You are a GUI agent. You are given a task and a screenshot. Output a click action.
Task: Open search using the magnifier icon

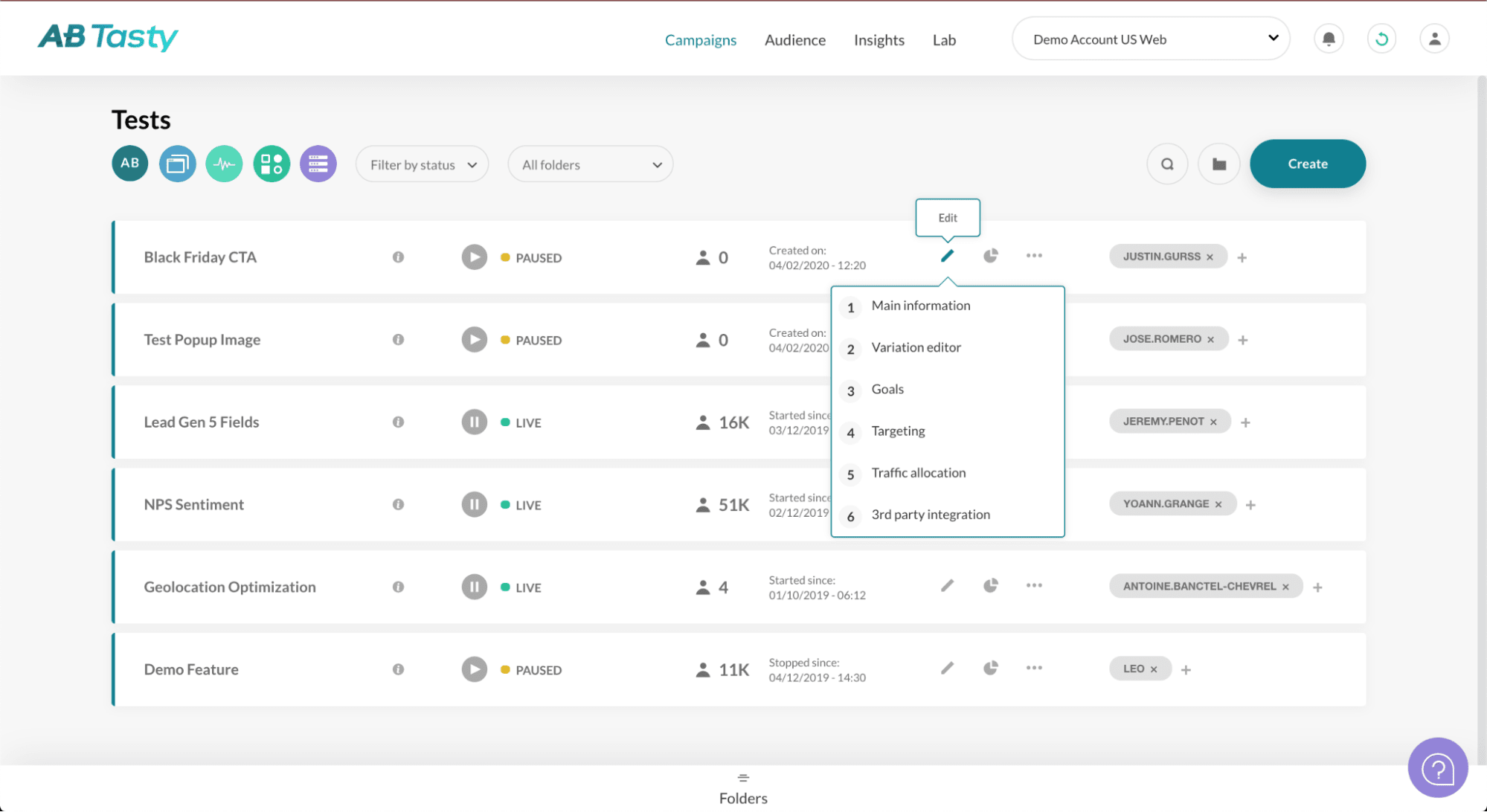point(1167,164)
